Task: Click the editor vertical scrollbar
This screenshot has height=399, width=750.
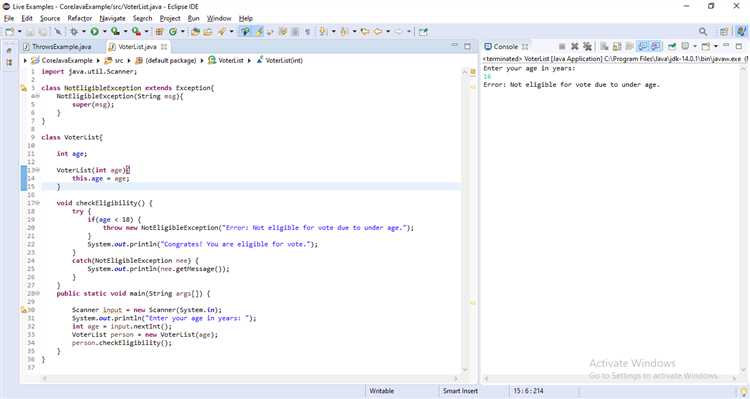Action: 464,220
